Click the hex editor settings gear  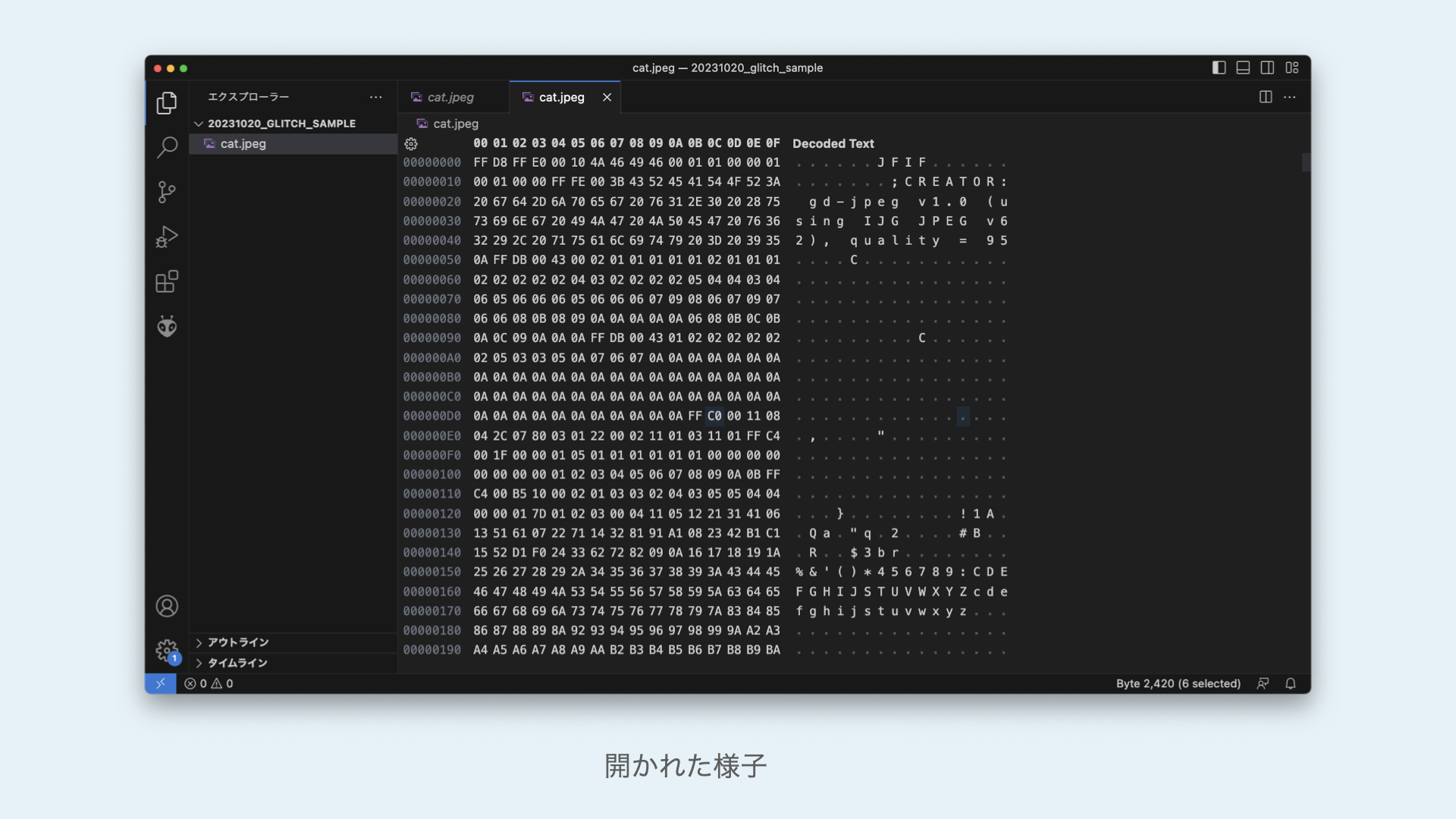point(411,144)
